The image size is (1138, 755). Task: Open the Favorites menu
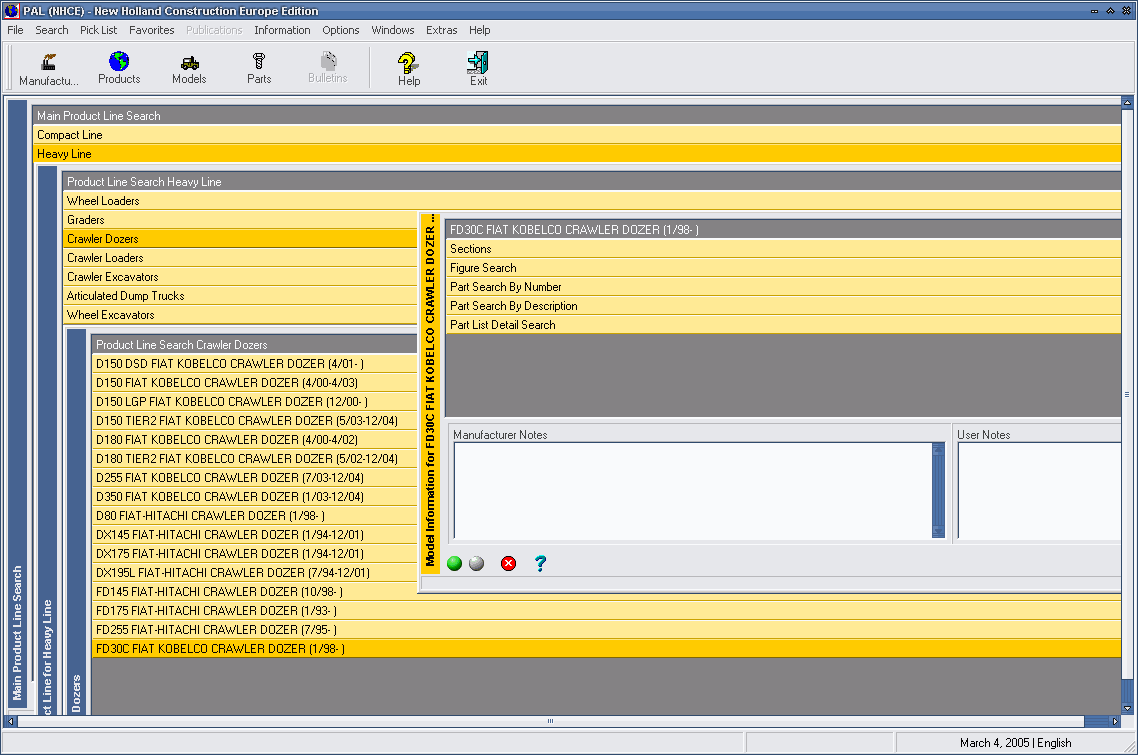pyautogui.click(x=152, y=30)
